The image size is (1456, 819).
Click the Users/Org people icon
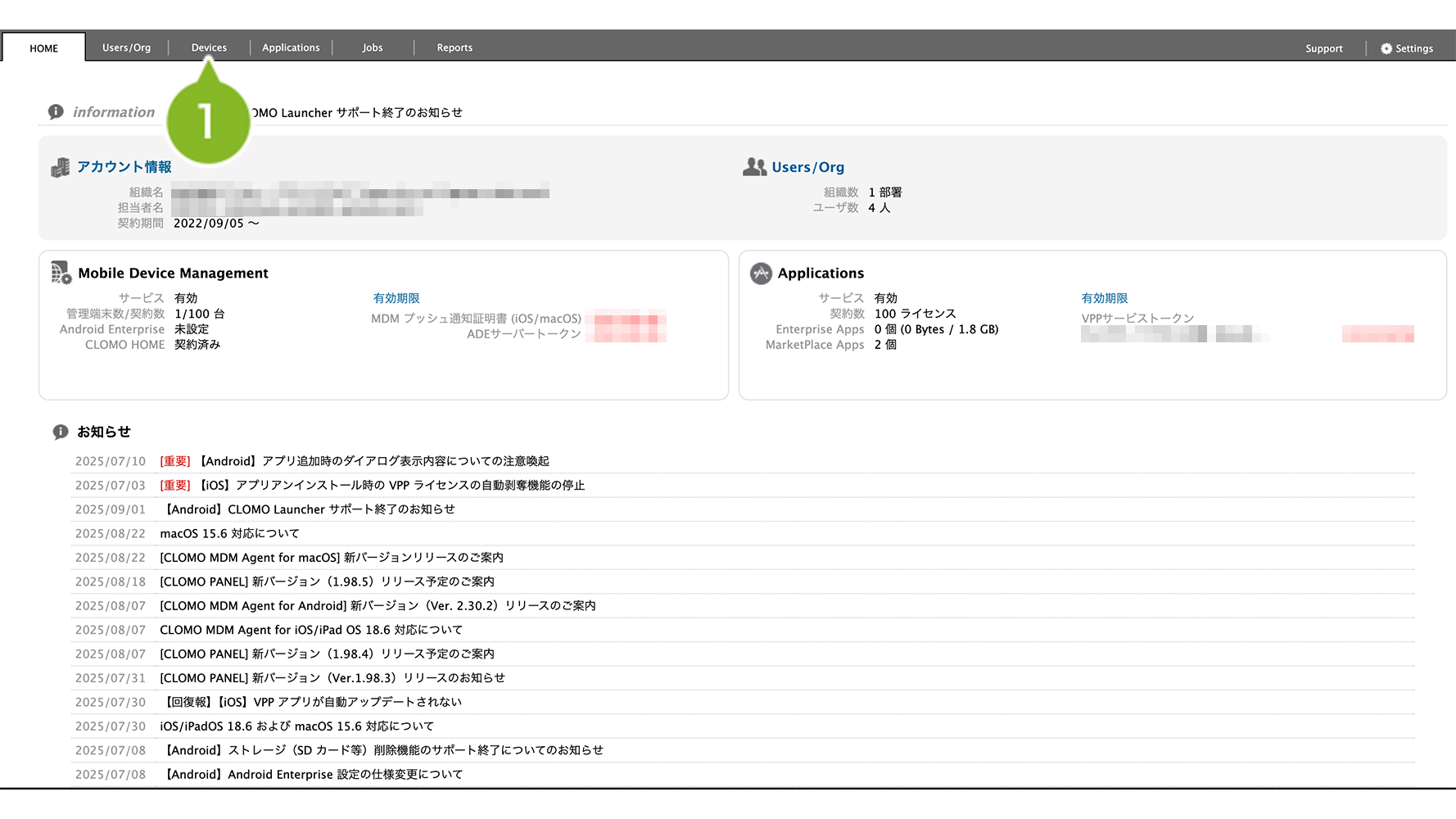click(754, 167)
